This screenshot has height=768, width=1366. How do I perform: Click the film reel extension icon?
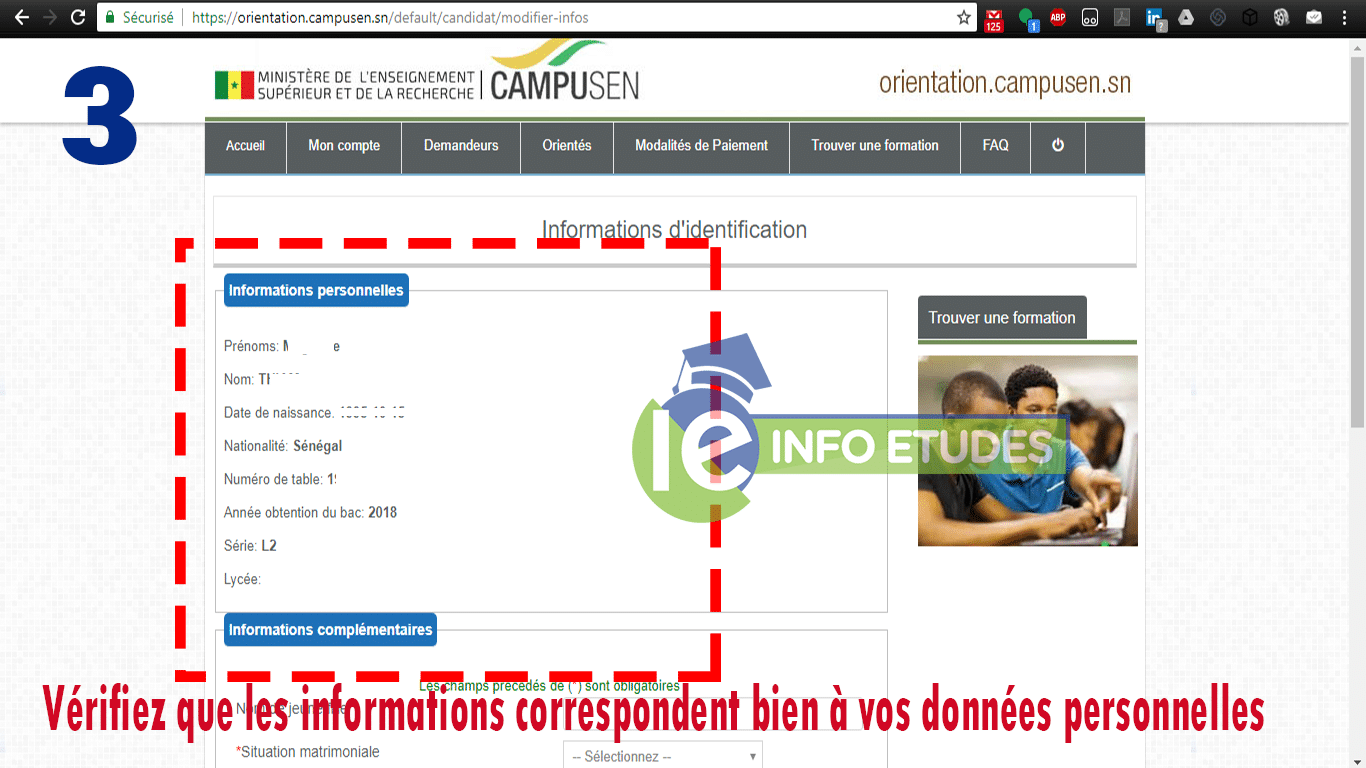point(1282,17)
